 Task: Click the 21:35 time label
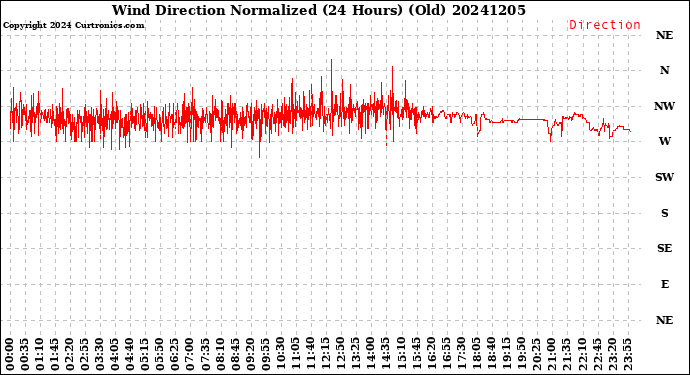(x=567, y=354)
